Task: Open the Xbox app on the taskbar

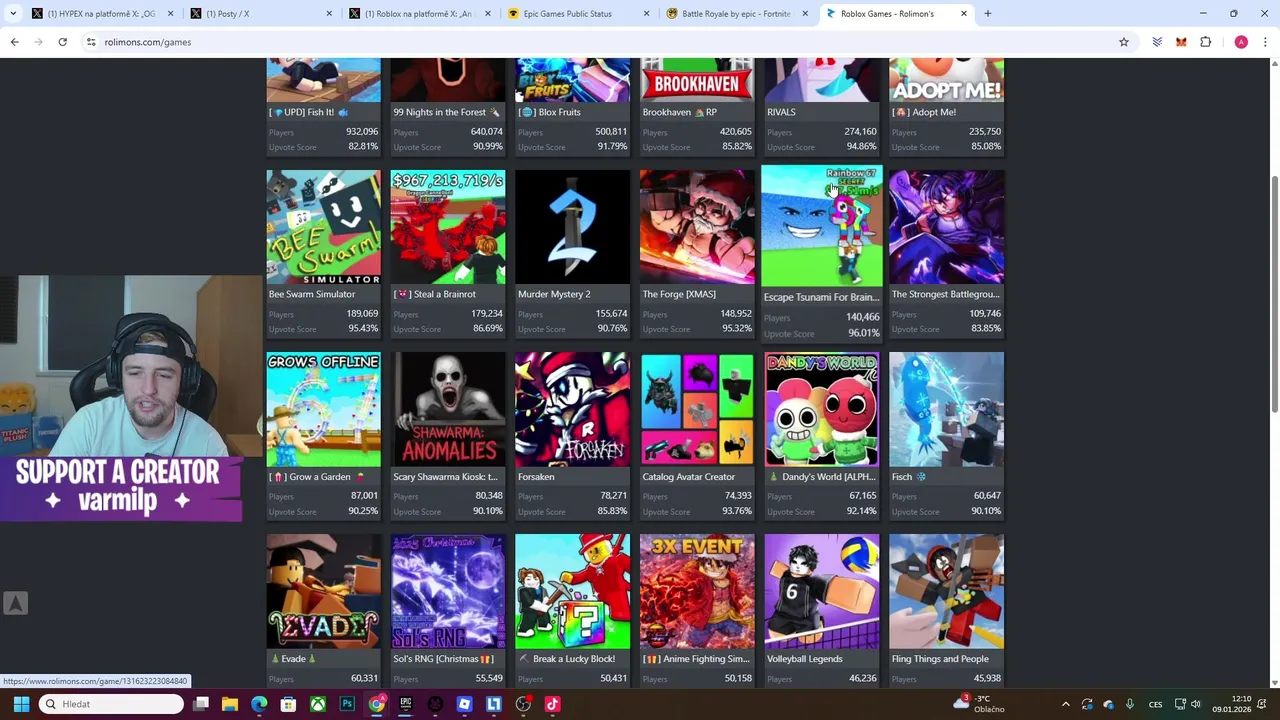Action: [317, 704]
